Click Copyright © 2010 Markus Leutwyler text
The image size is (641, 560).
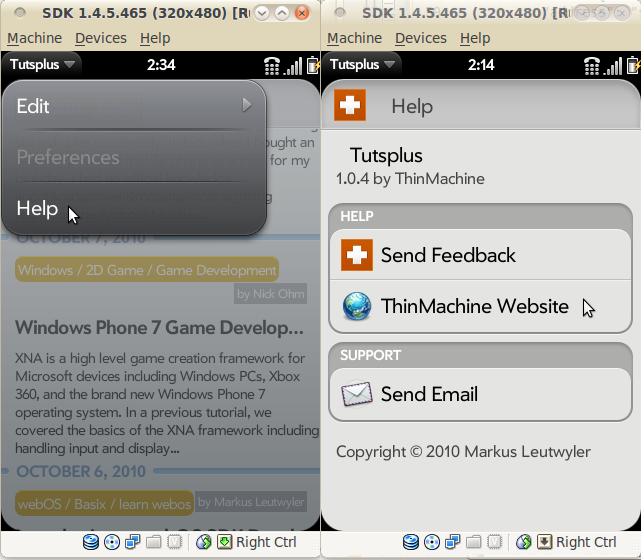pyautogui.click(x=463, y=452)
